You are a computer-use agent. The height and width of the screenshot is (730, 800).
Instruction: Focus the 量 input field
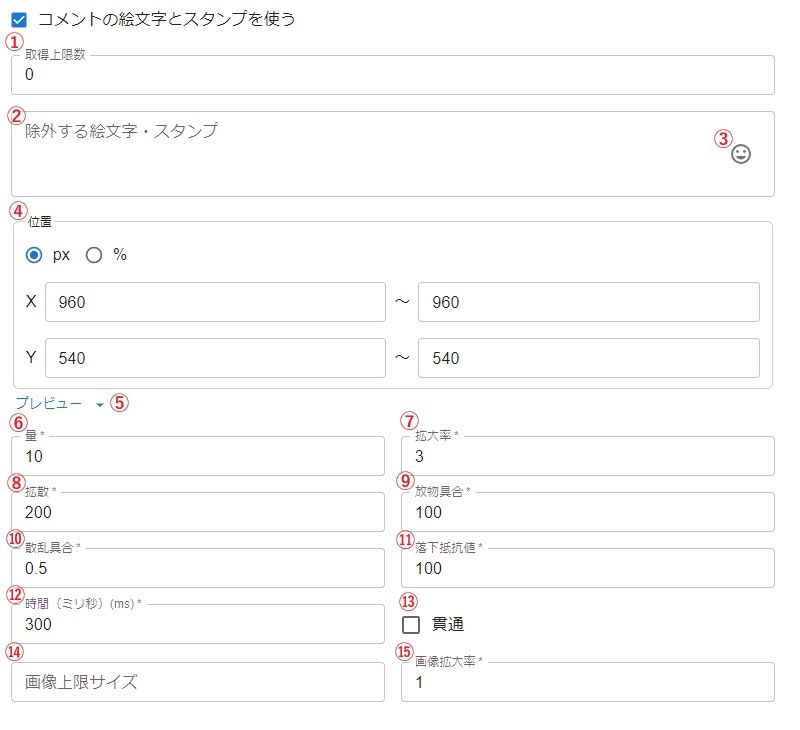198,456
